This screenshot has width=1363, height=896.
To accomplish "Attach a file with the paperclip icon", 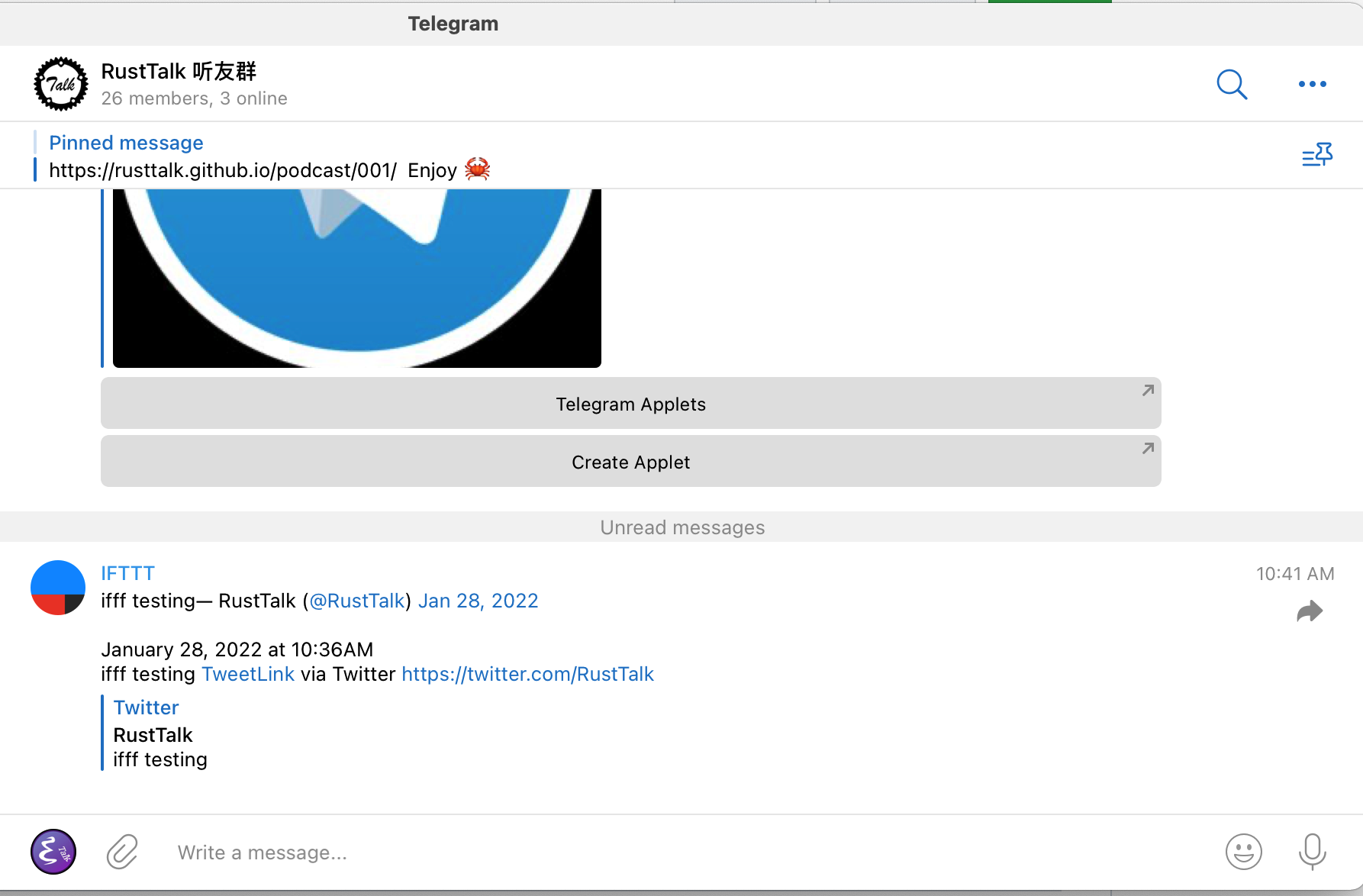I will click(122, 852).
